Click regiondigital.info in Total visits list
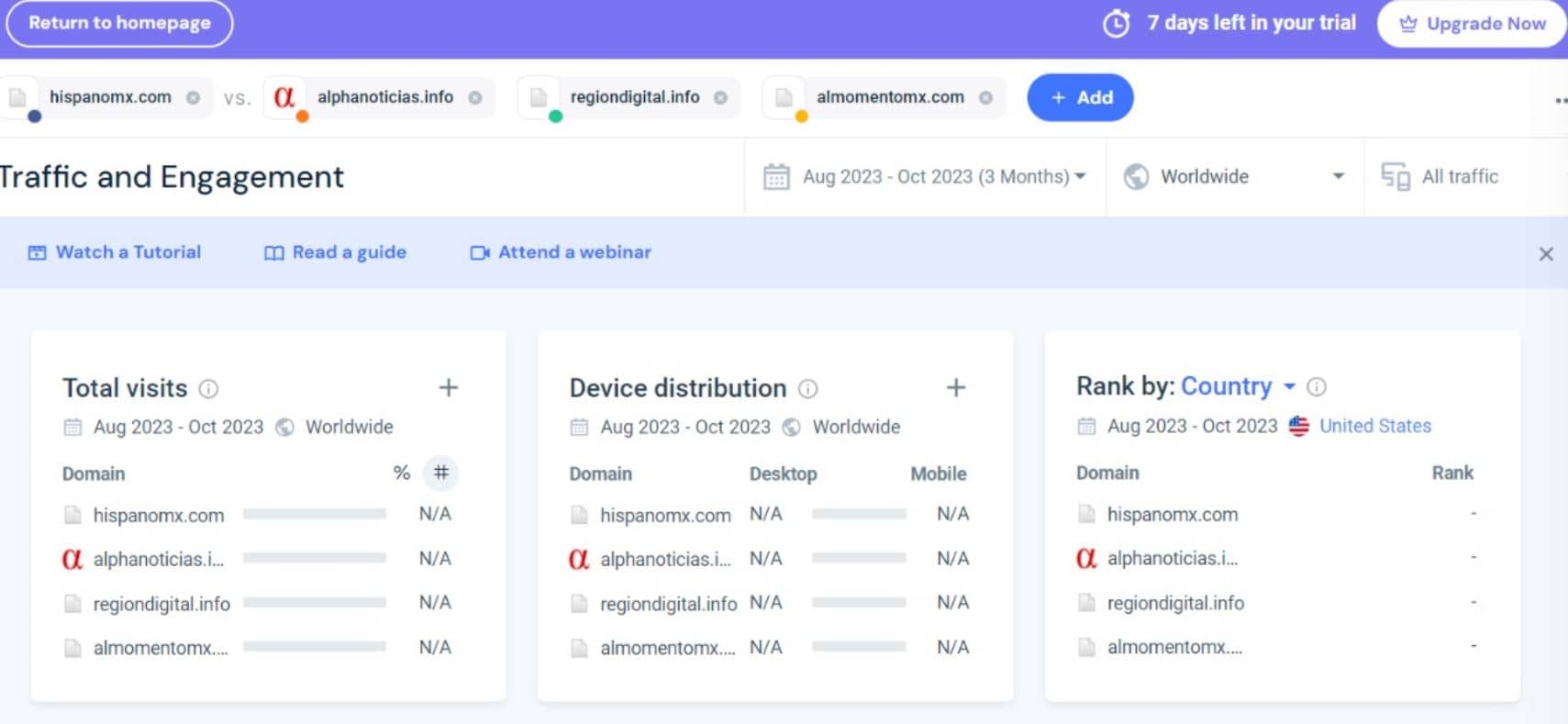Viewport: 1568px width, 724px height. tap(161, 605)
